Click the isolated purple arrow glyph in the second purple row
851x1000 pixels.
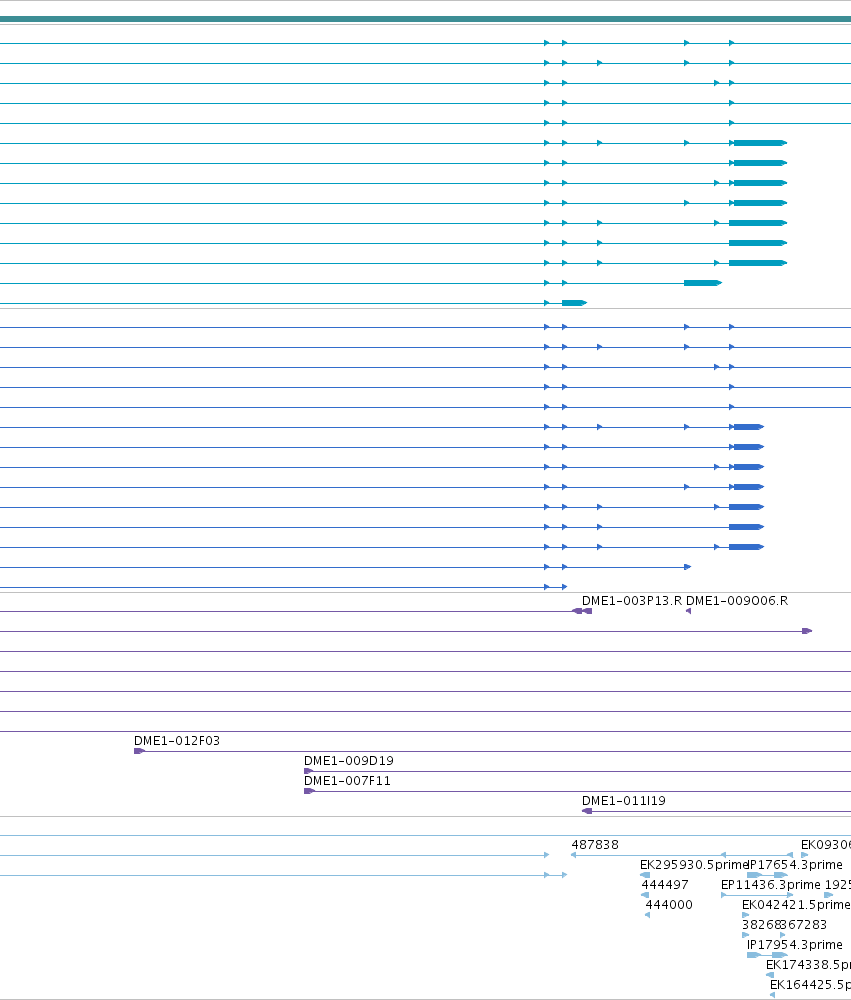[807, 631]
